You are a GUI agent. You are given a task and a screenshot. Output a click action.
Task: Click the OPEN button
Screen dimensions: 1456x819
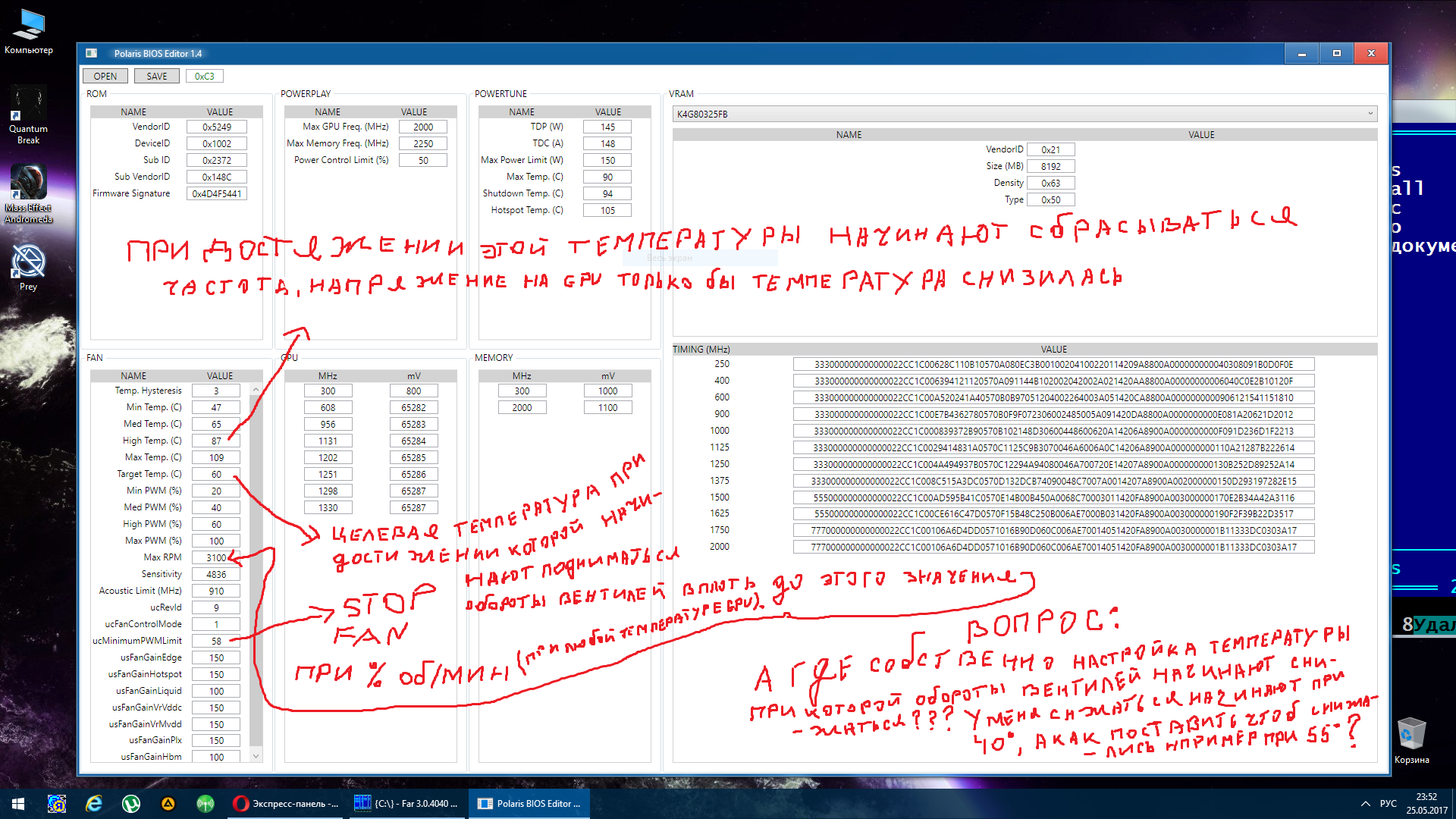(x=105, y=76)
